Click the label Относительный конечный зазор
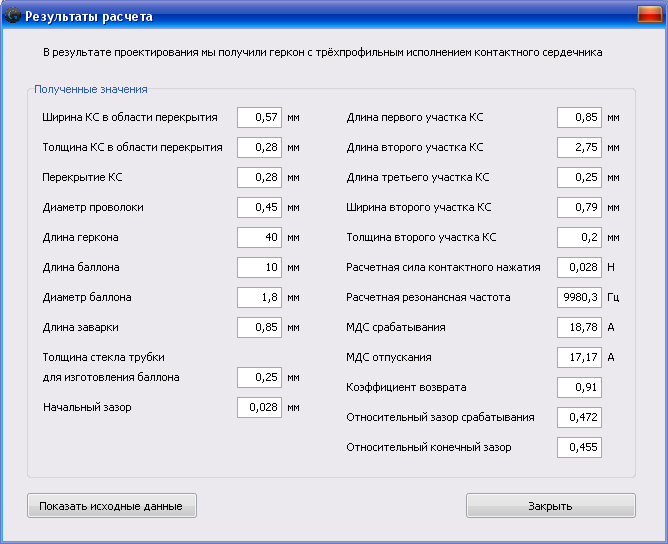 (429, 447)
